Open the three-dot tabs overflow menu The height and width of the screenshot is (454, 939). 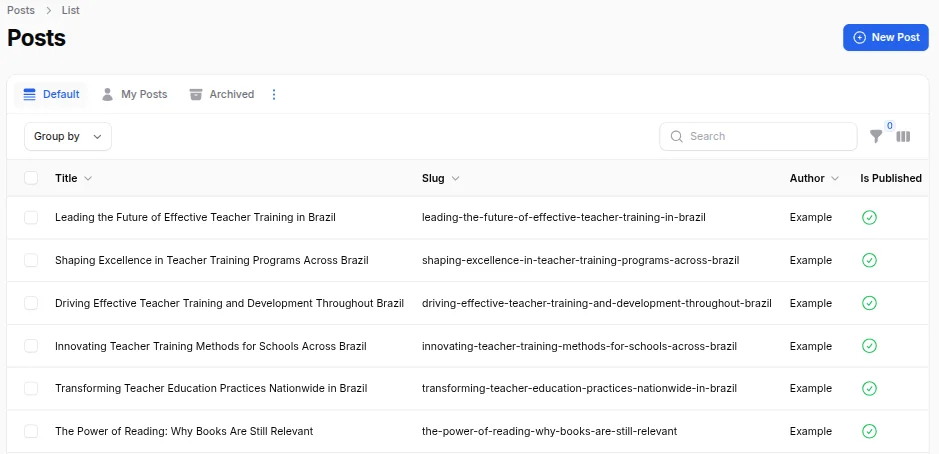274,94
